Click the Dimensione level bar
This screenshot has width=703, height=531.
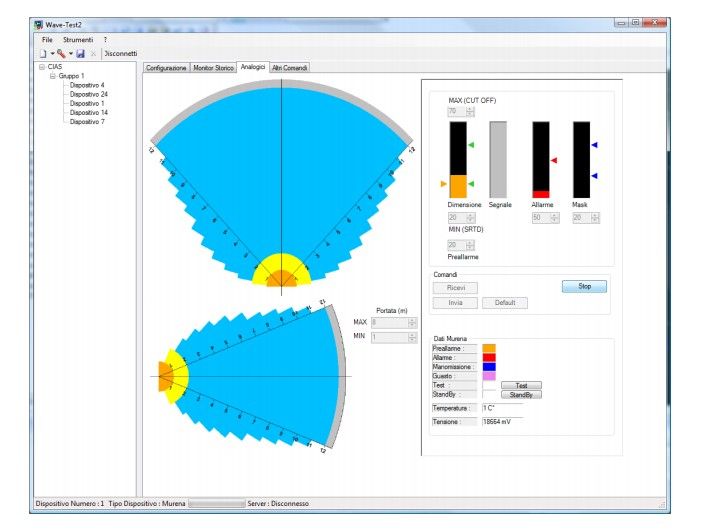[458, 160]
